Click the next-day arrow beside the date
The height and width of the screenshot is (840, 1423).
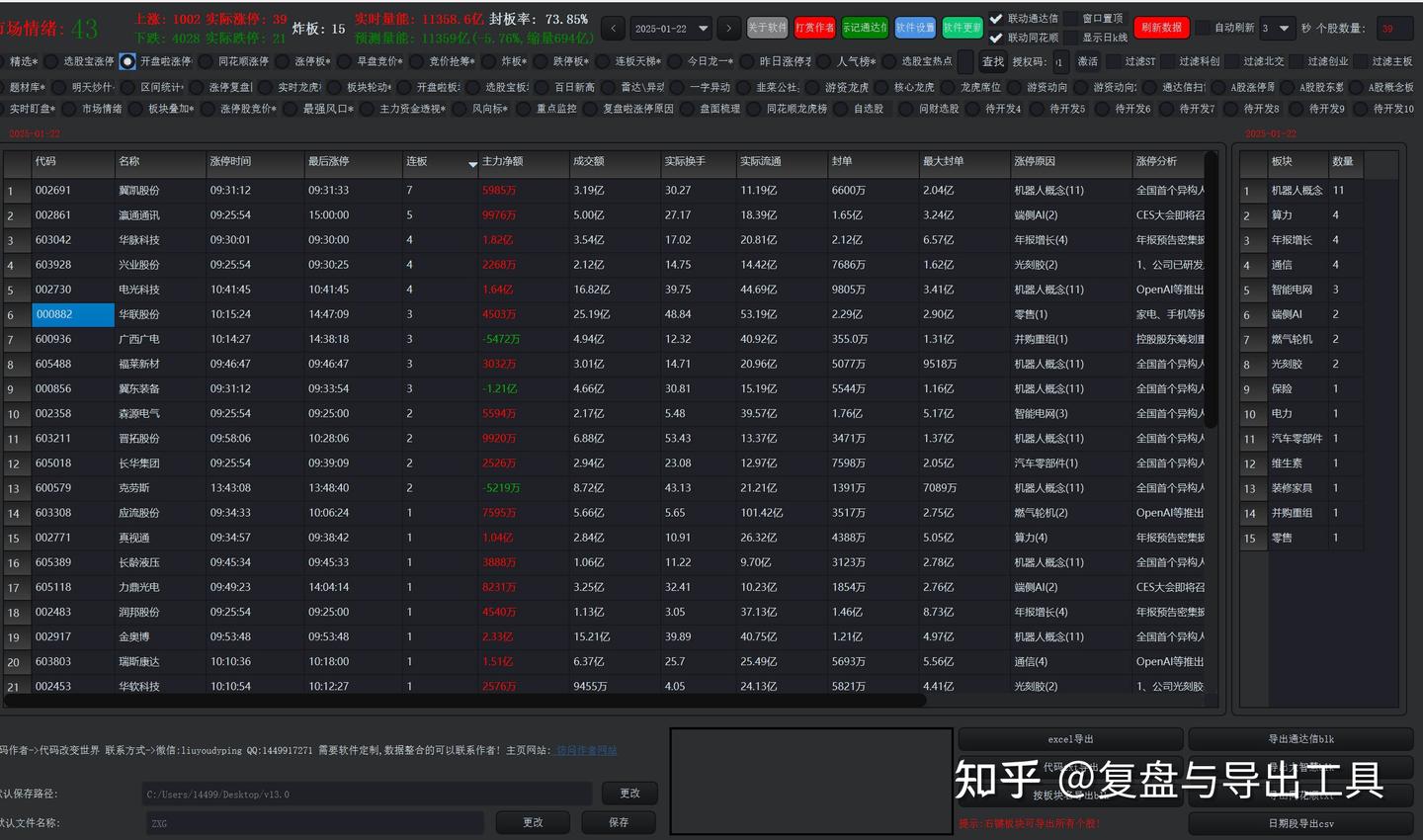click(x=729, y=29)
